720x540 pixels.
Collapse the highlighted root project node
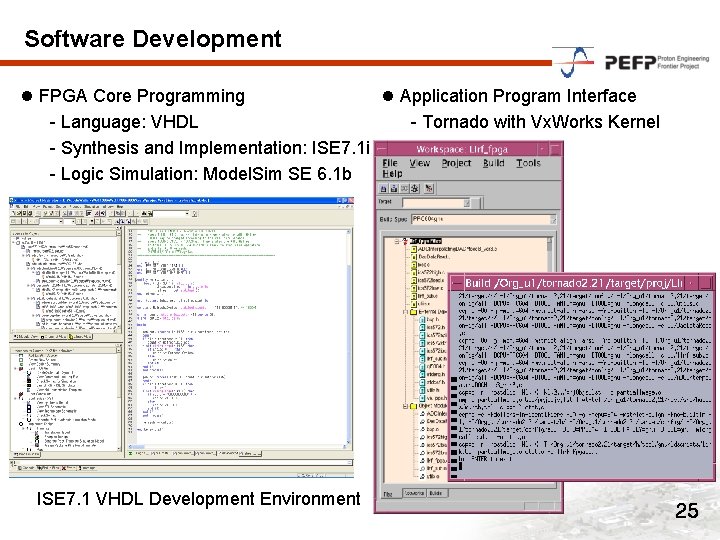click(x=397, y=241)
